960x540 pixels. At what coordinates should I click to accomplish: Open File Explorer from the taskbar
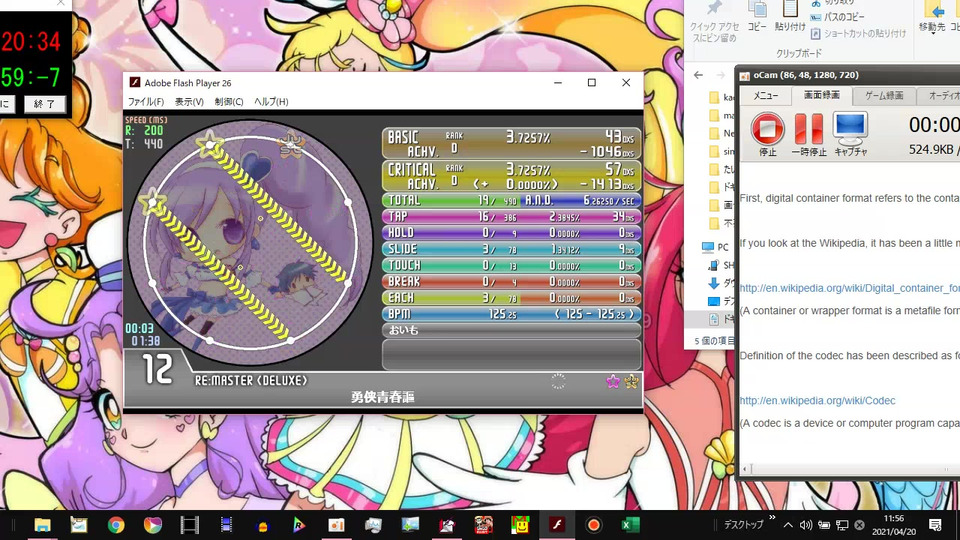(42, 525)
